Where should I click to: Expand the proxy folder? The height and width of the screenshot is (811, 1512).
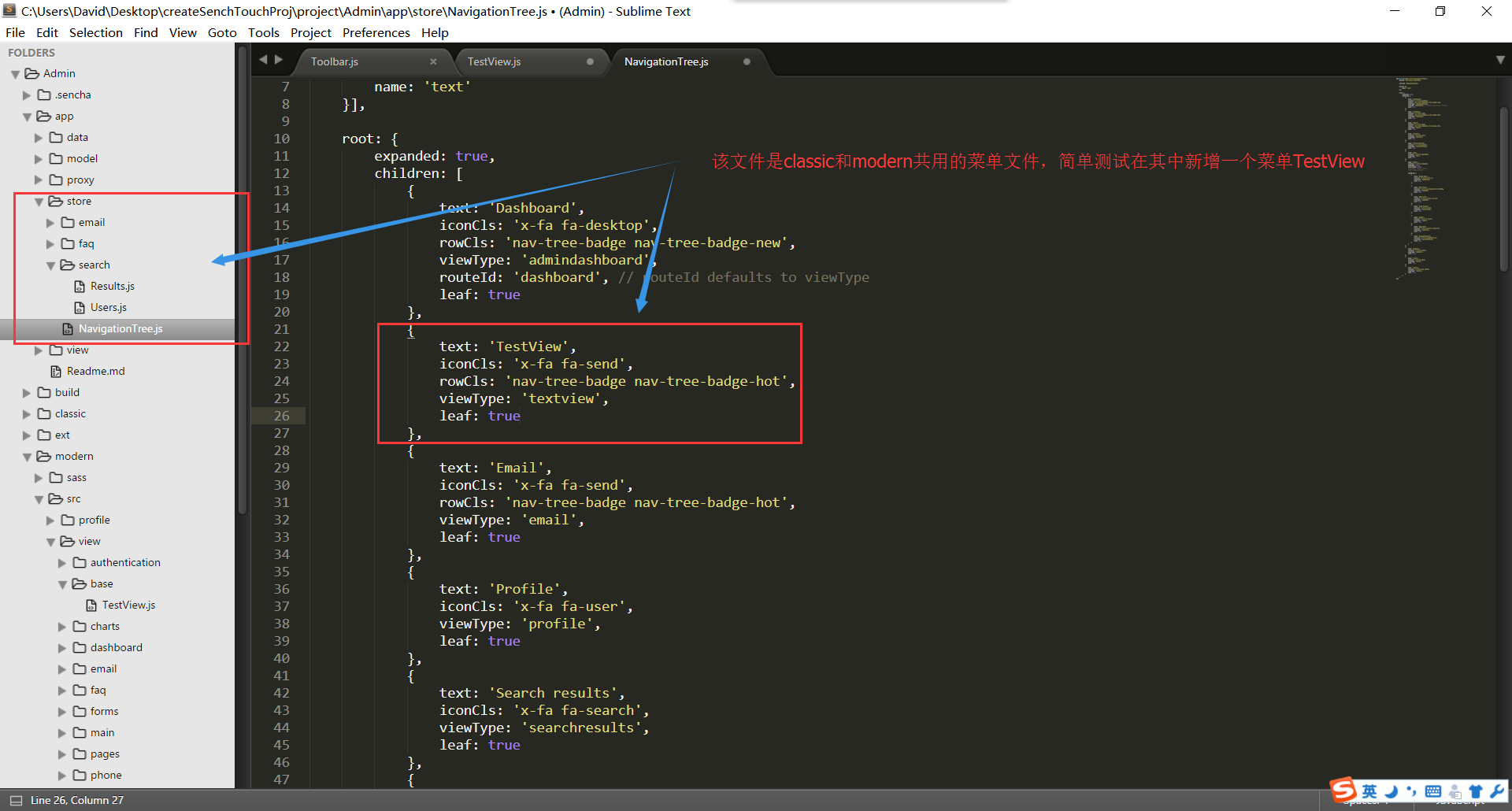[39, 180]
